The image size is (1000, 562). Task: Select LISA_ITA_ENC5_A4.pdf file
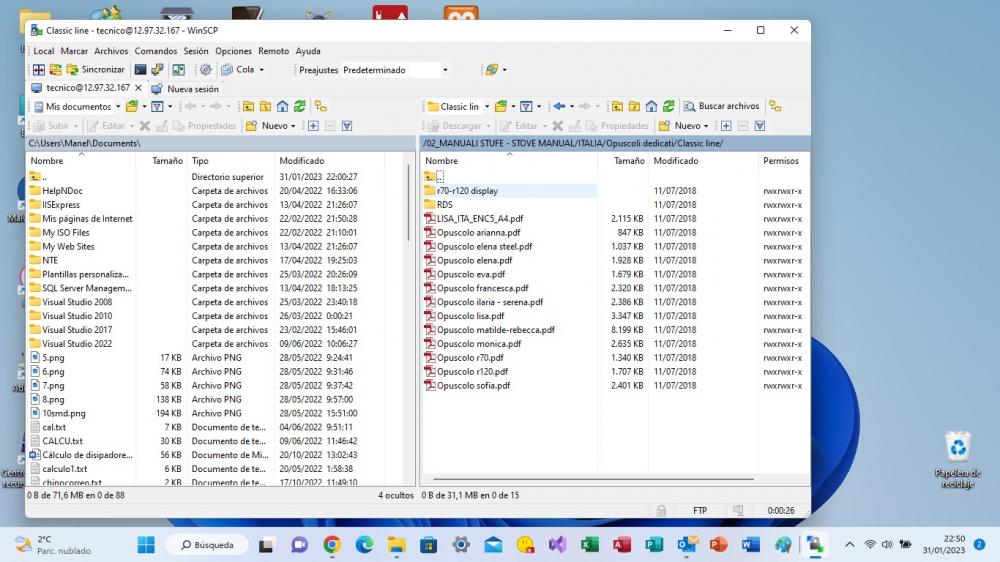pos(480,219)
